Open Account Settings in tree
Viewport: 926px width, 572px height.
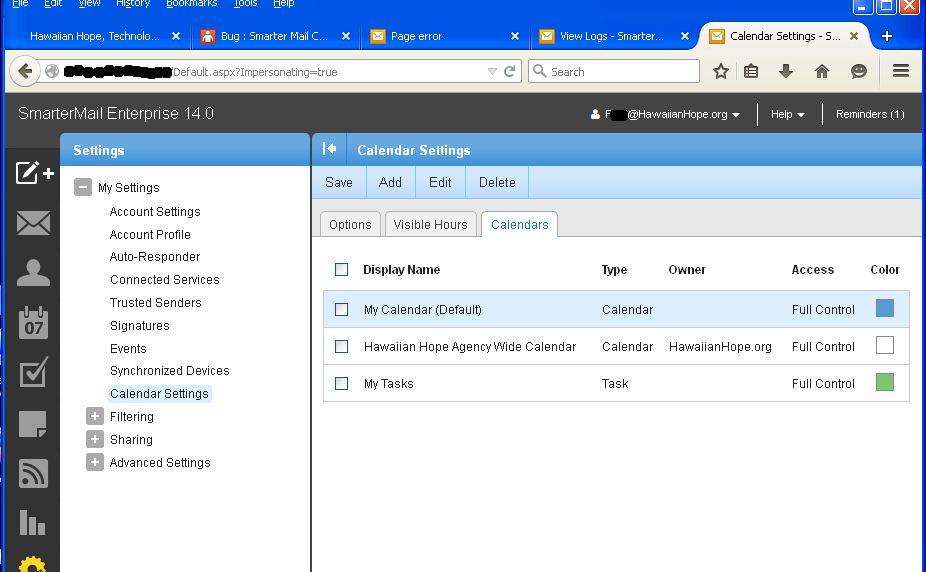tap(155, 211)
